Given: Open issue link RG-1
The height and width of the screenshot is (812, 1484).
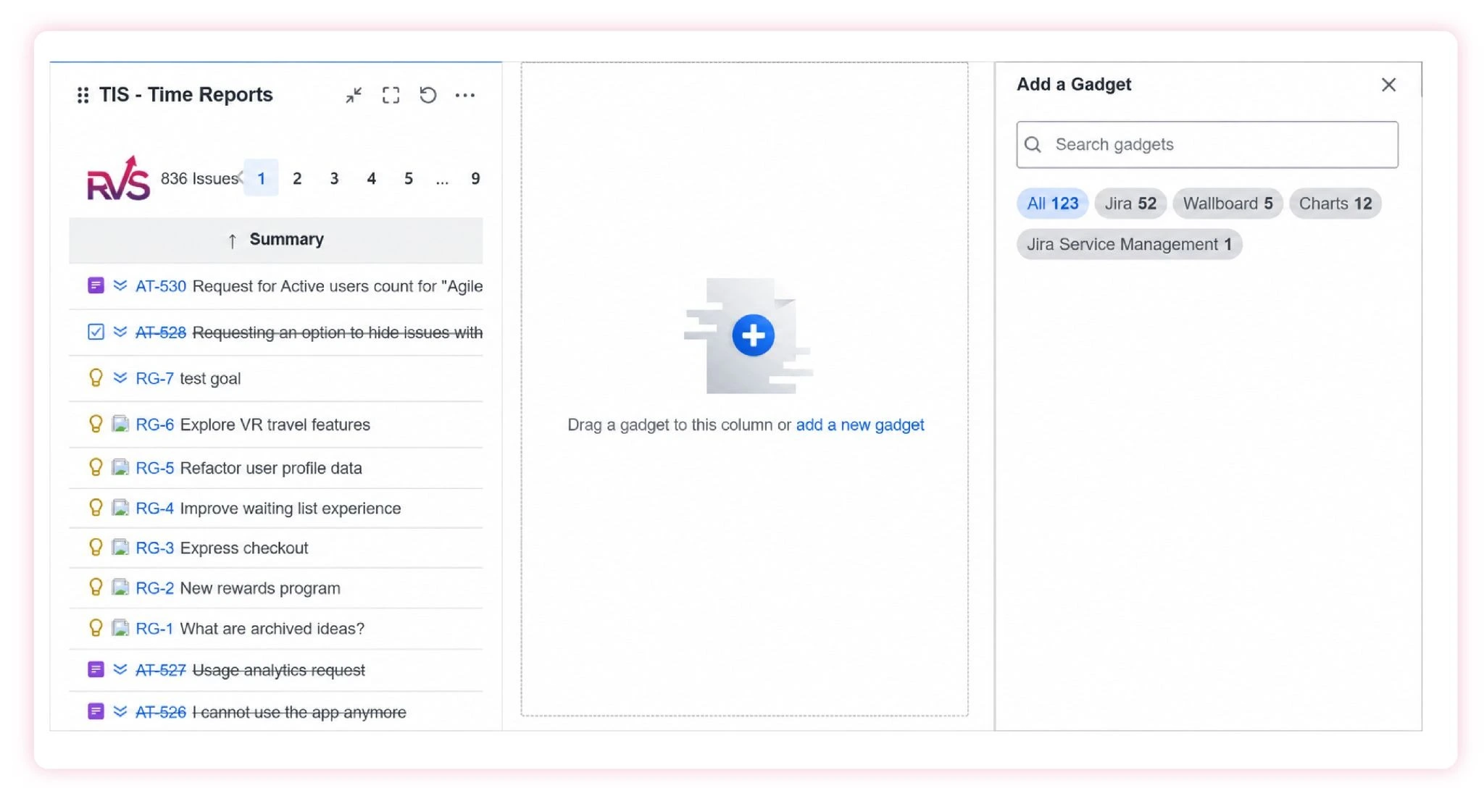Looking at the screenshot, I should [x=154, y=629].
